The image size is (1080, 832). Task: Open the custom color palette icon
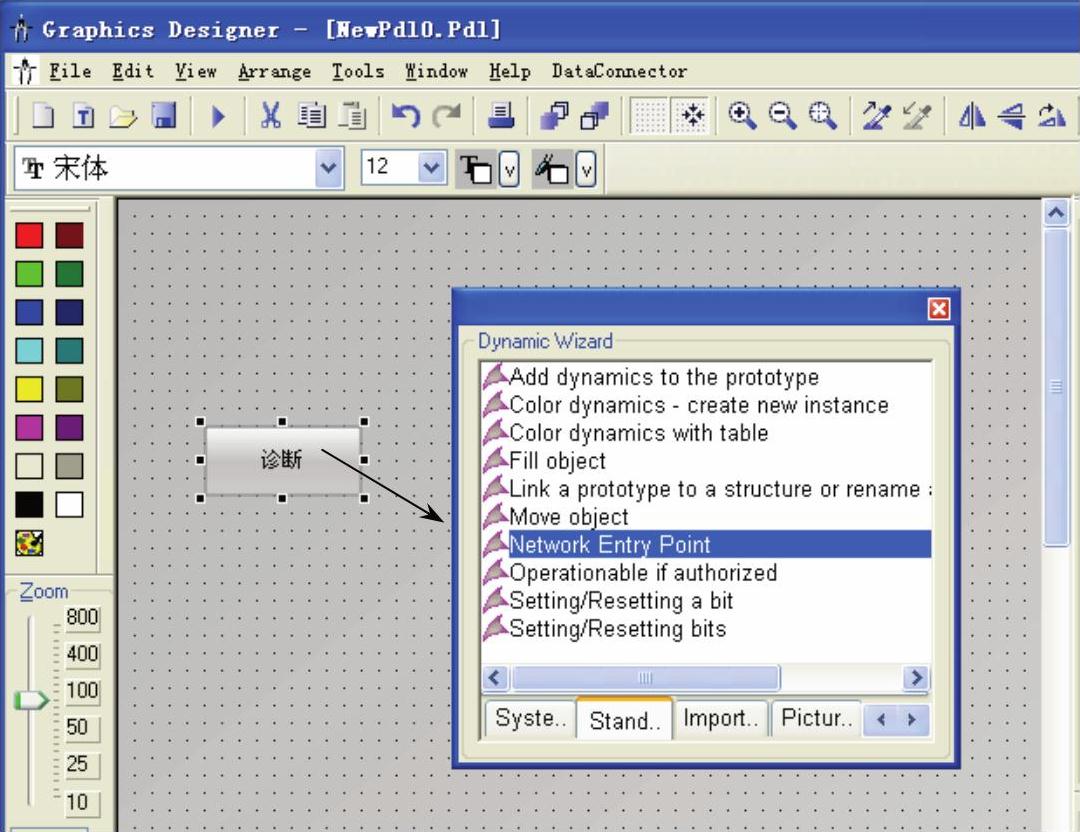coord(29,543)
